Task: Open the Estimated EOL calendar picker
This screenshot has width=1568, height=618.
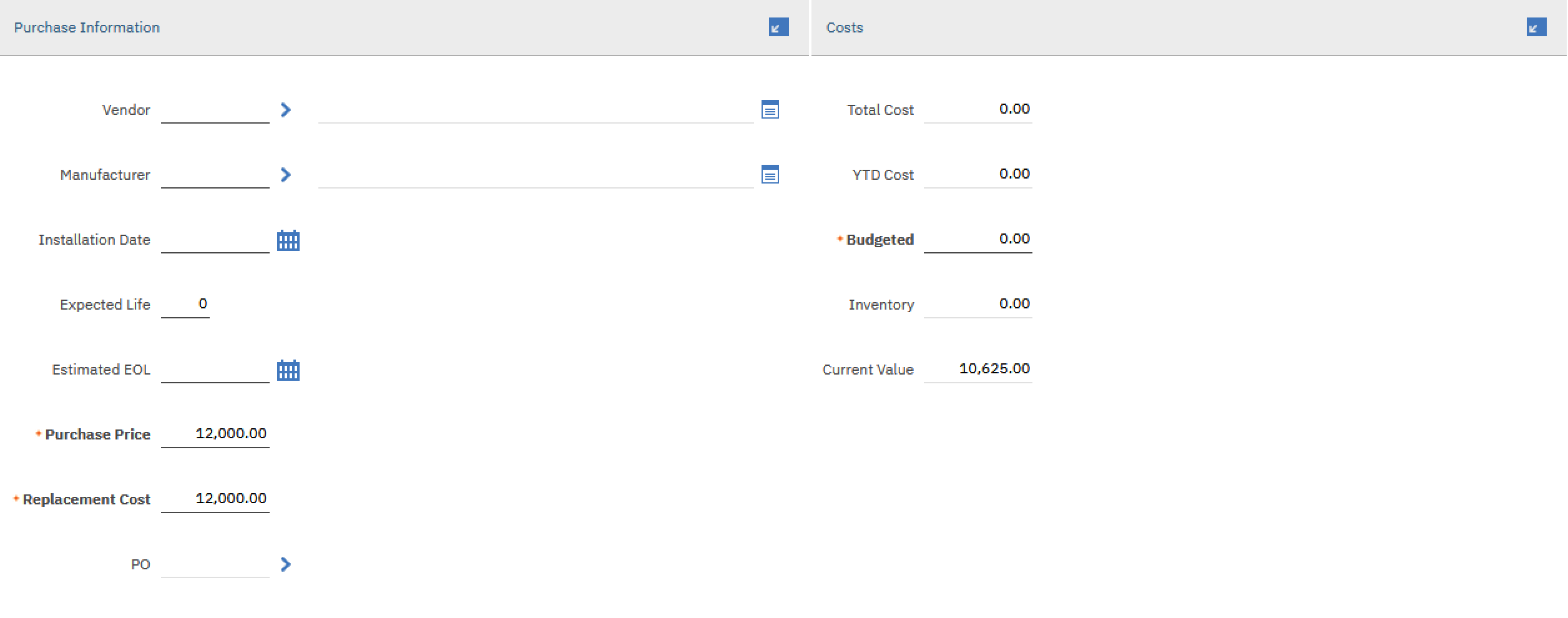Action: 290,370
